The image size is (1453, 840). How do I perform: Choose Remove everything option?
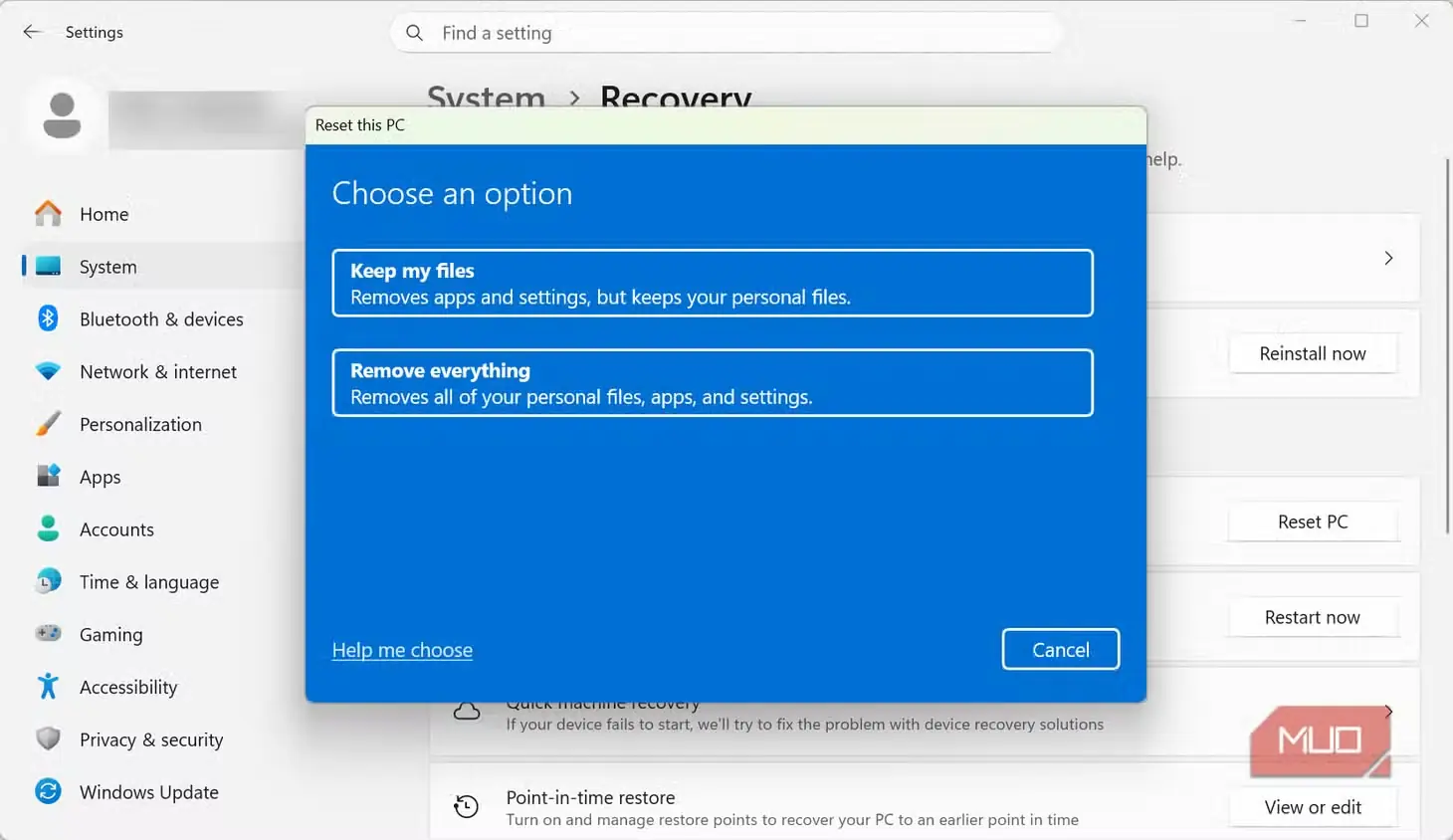pyautogui.click(x=713, y=383)
